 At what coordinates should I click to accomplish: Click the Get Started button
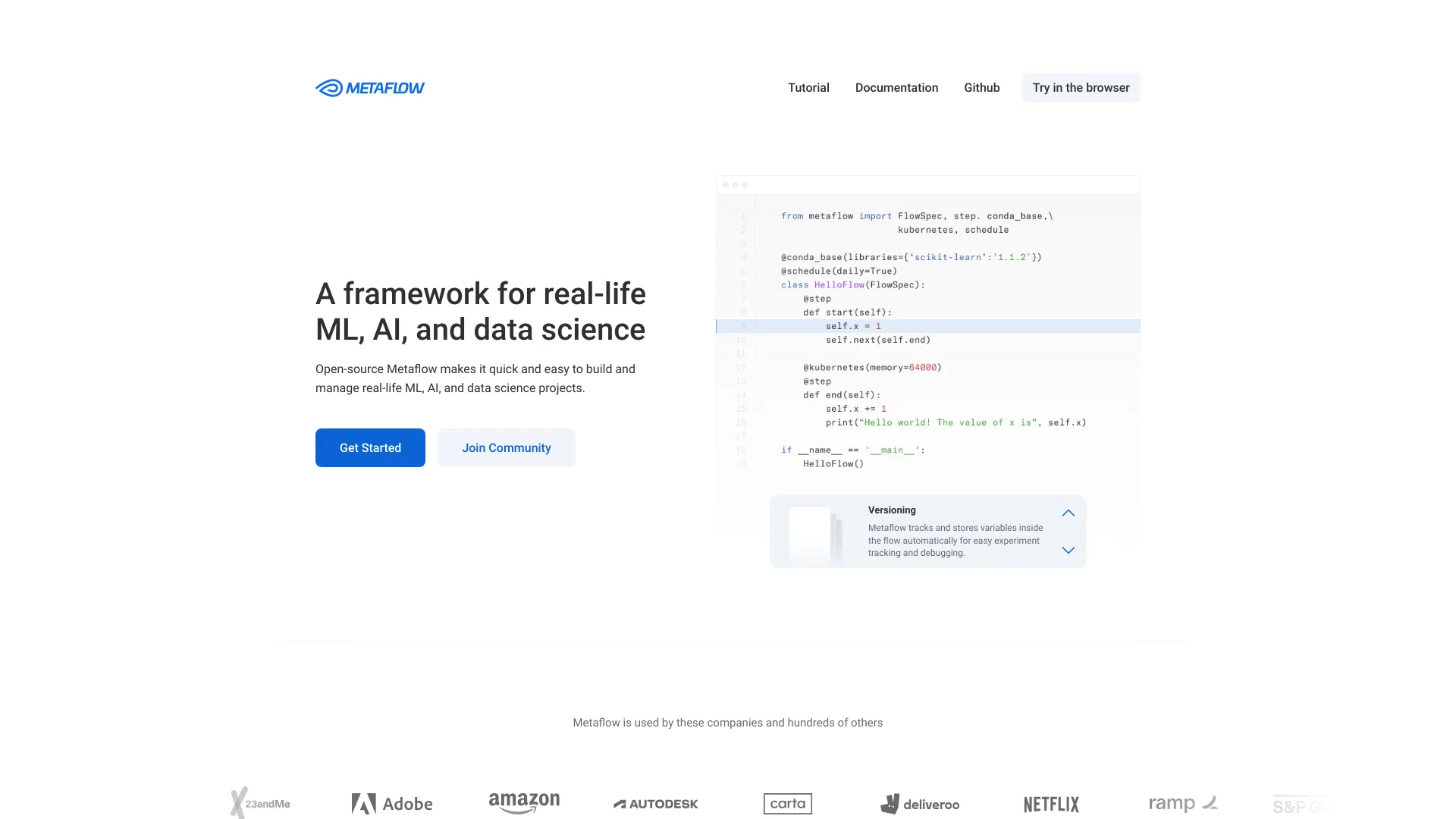pos(370,447)
